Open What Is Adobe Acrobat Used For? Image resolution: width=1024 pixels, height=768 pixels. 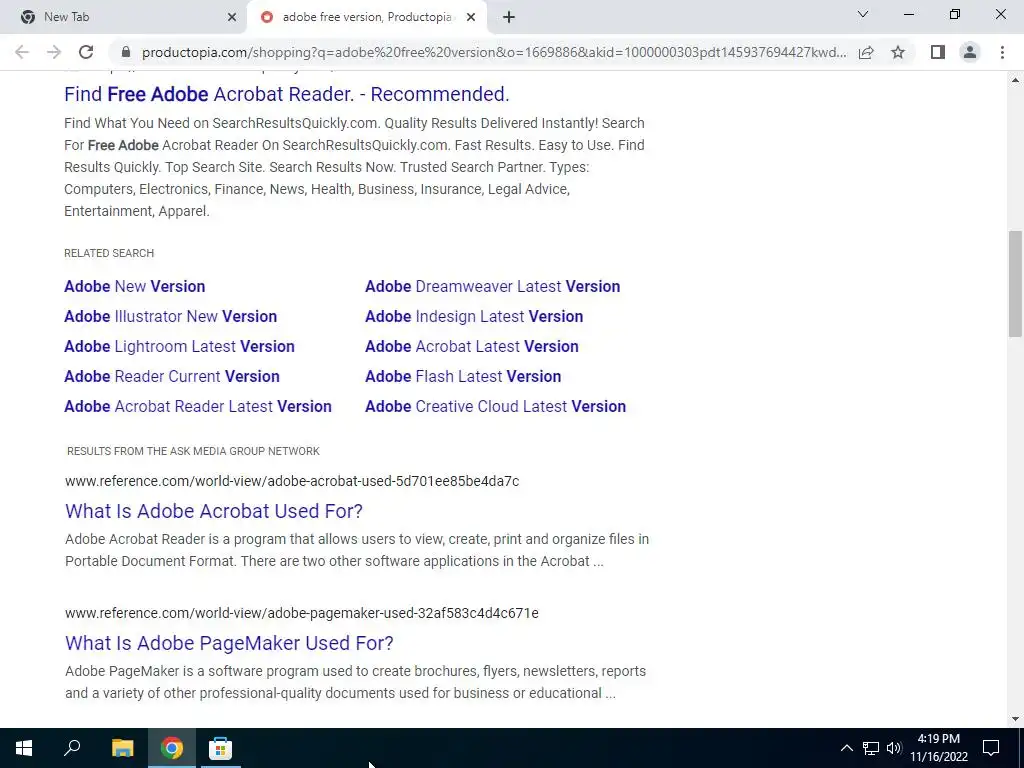tap(214, 511)
